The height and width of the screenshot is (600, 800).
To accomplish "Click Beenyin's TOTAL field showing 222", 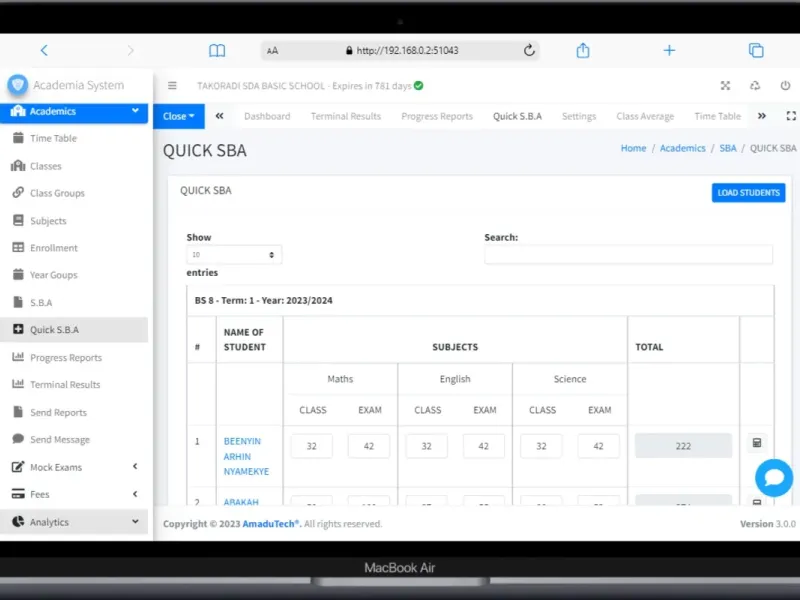I will pos(683,446).
